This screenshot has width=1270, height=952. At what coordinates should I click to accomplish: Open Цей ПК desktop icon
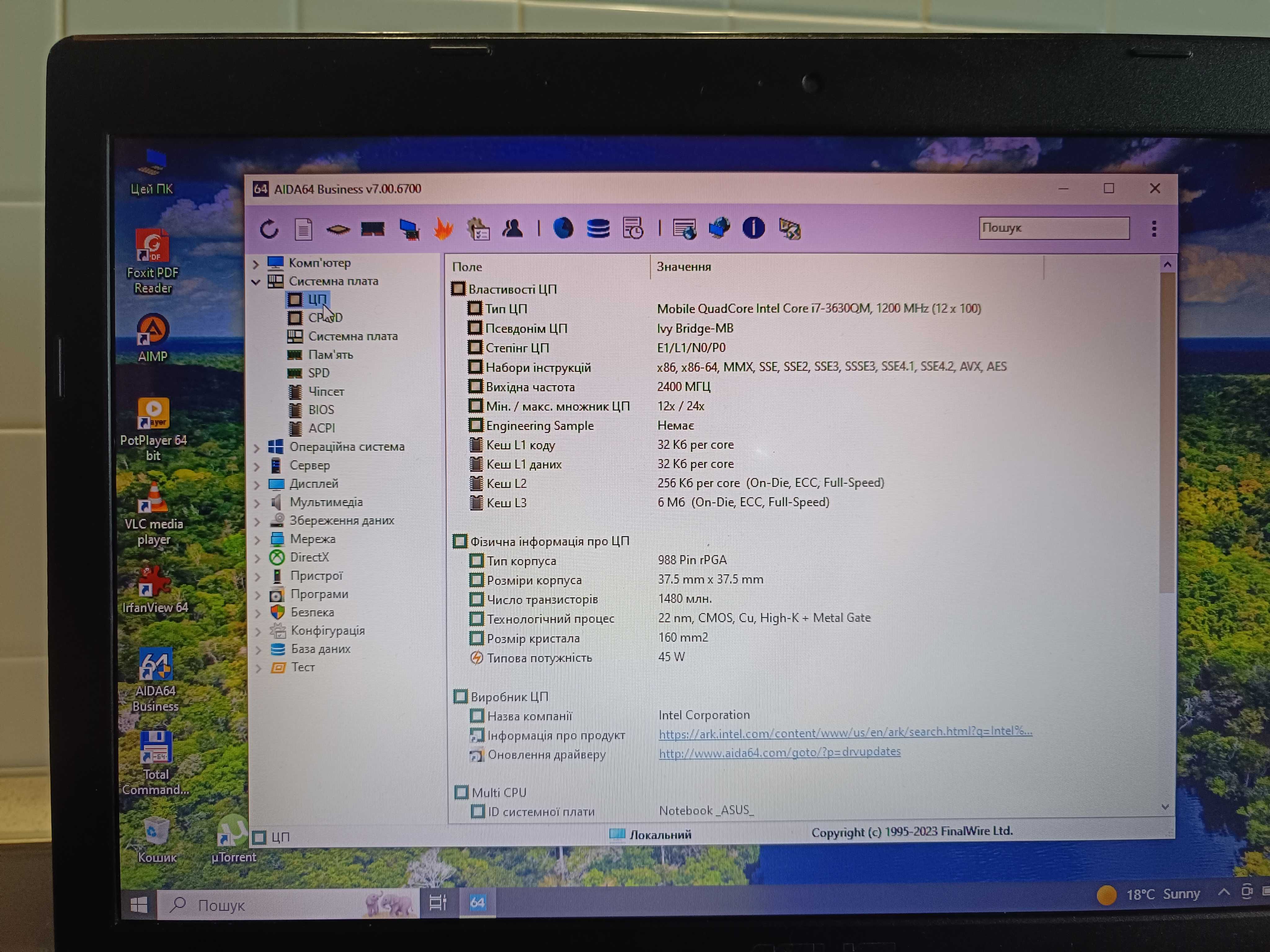click(152, 173)
